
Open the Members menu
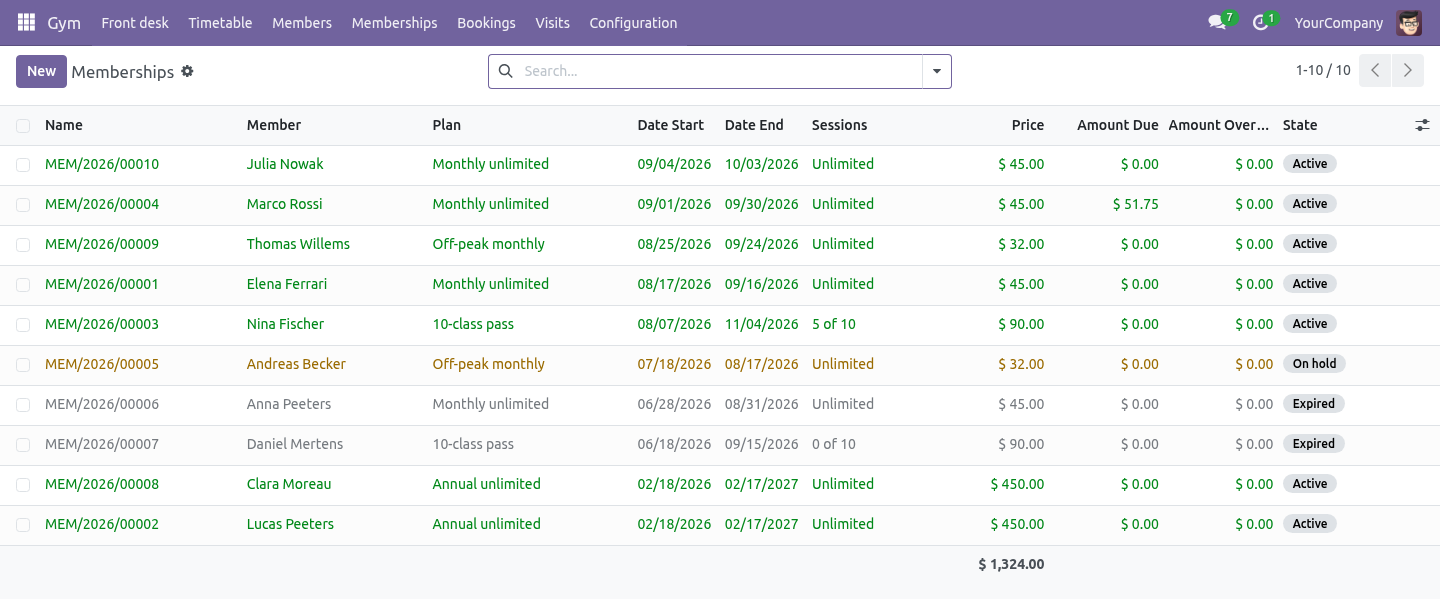tap(302, 22)
